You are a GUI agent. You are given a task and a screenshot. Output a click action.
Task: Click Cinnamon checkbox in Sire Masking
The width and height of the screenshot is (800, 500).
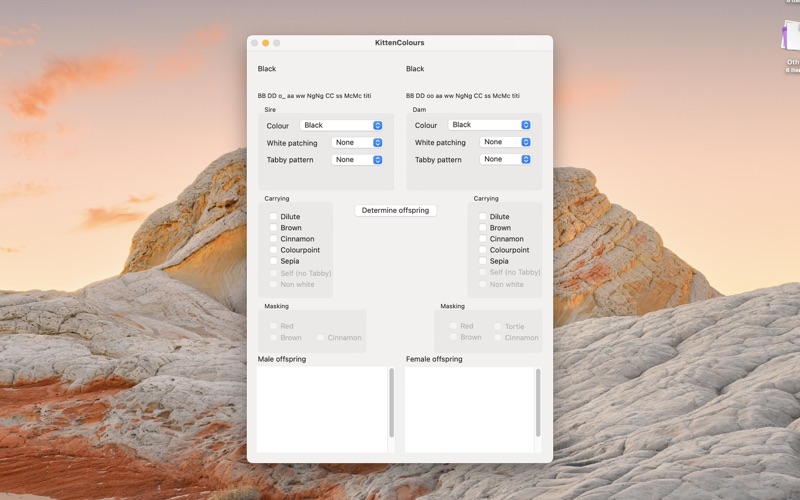tap(320, 337)
